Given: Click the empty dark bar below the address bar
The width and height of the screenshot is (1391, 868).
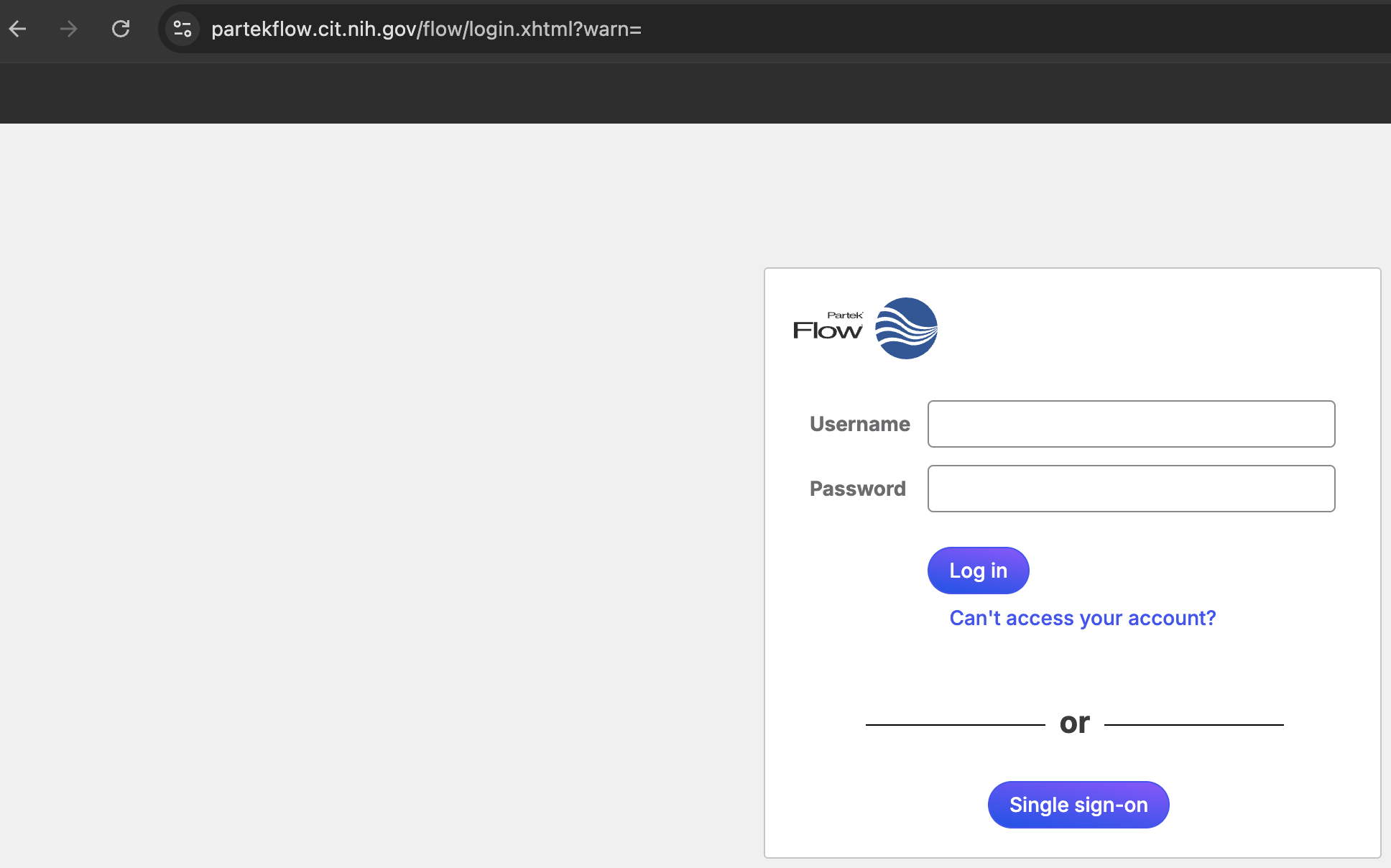Looking at the screenshot, I should point(695,93).
